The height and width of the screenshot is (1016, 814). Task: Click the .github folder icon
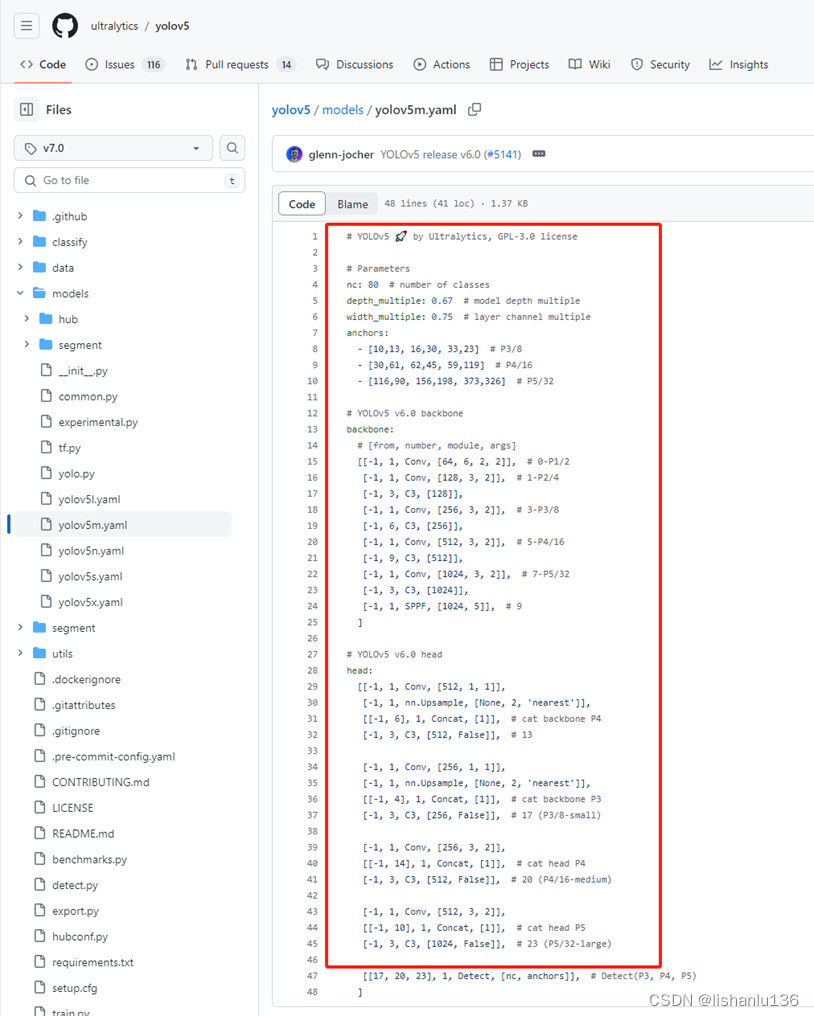click(x=40, y=216)
